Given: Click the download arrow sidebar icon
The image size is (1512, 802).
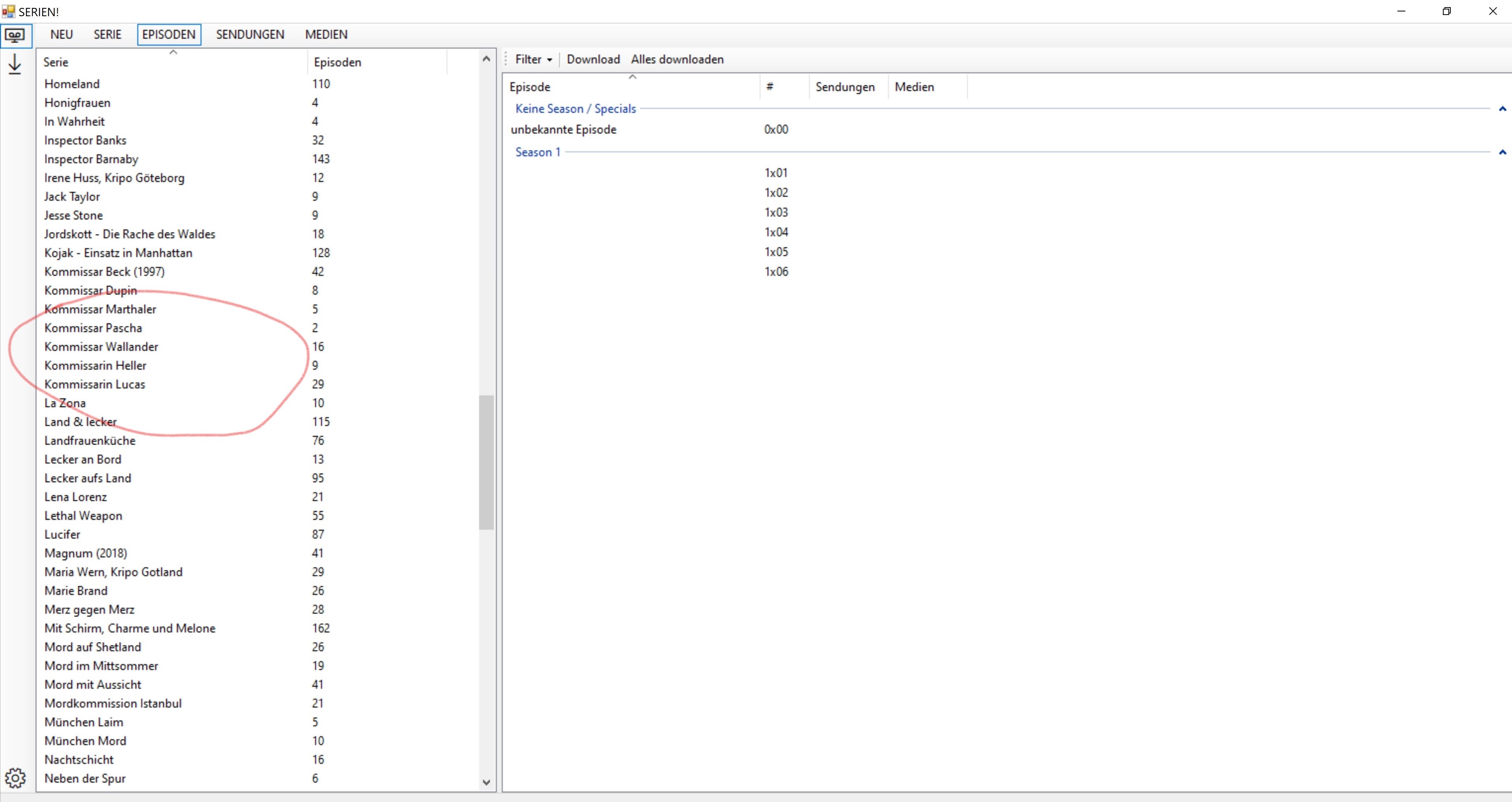Looking at the screenshot, I should pyautogui.click(x=15, y=64).
